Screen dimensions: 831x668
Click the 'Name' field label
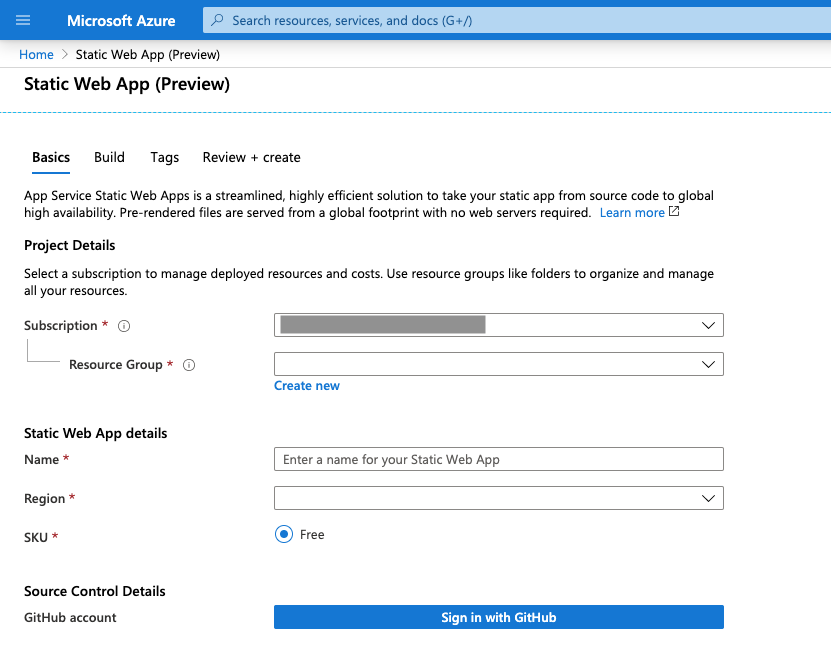point(41,460)
